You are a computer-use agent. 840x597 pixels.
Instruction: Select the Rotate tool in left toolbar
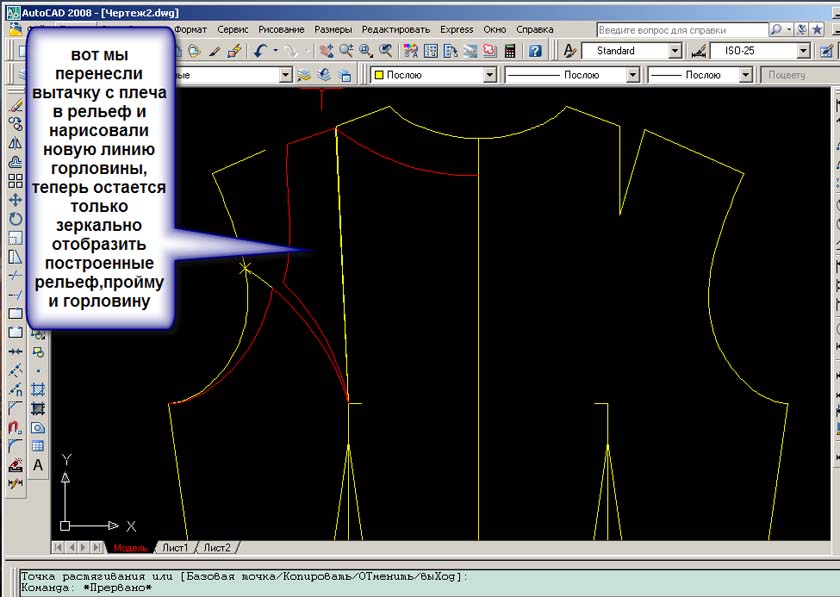coord(15,219)
